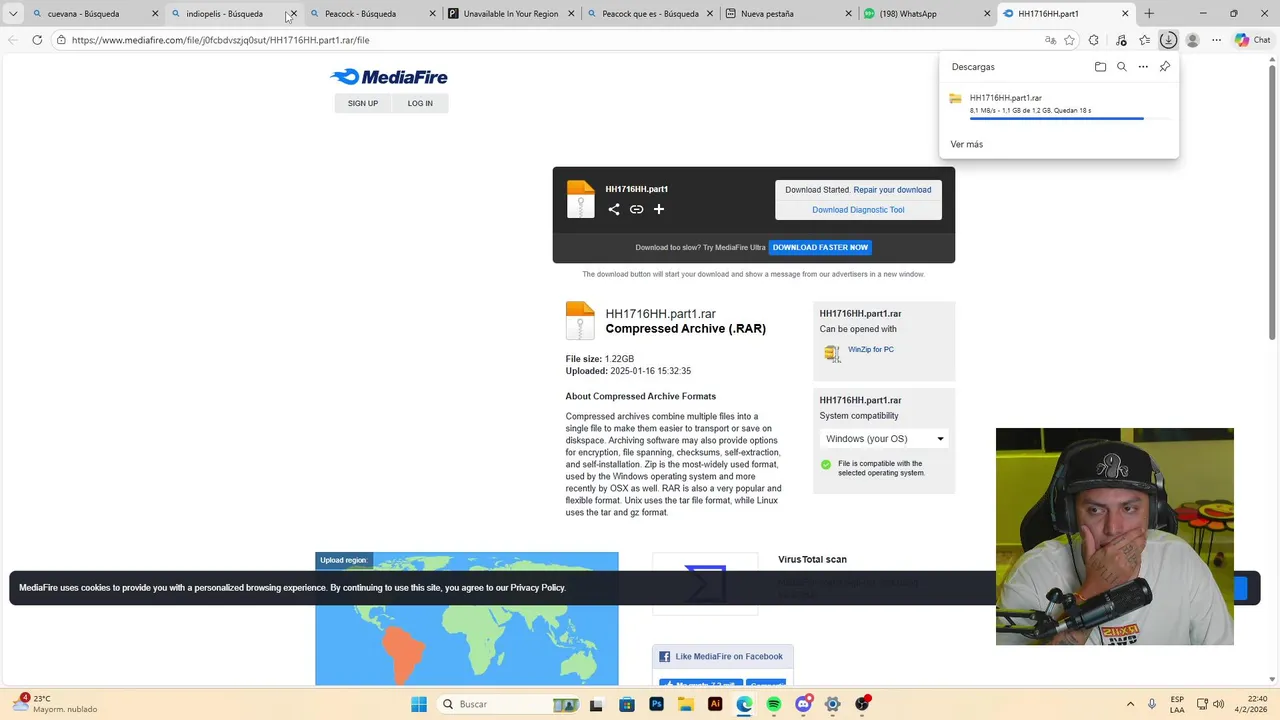Add this page to favorites star
Image resolution: width=1280 pixels, height=720 pixels.
1069,40
